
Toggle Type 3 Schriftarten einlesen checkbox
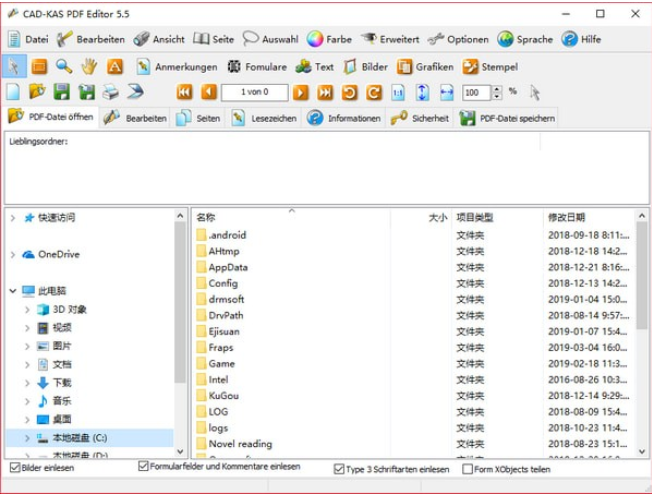339,469
